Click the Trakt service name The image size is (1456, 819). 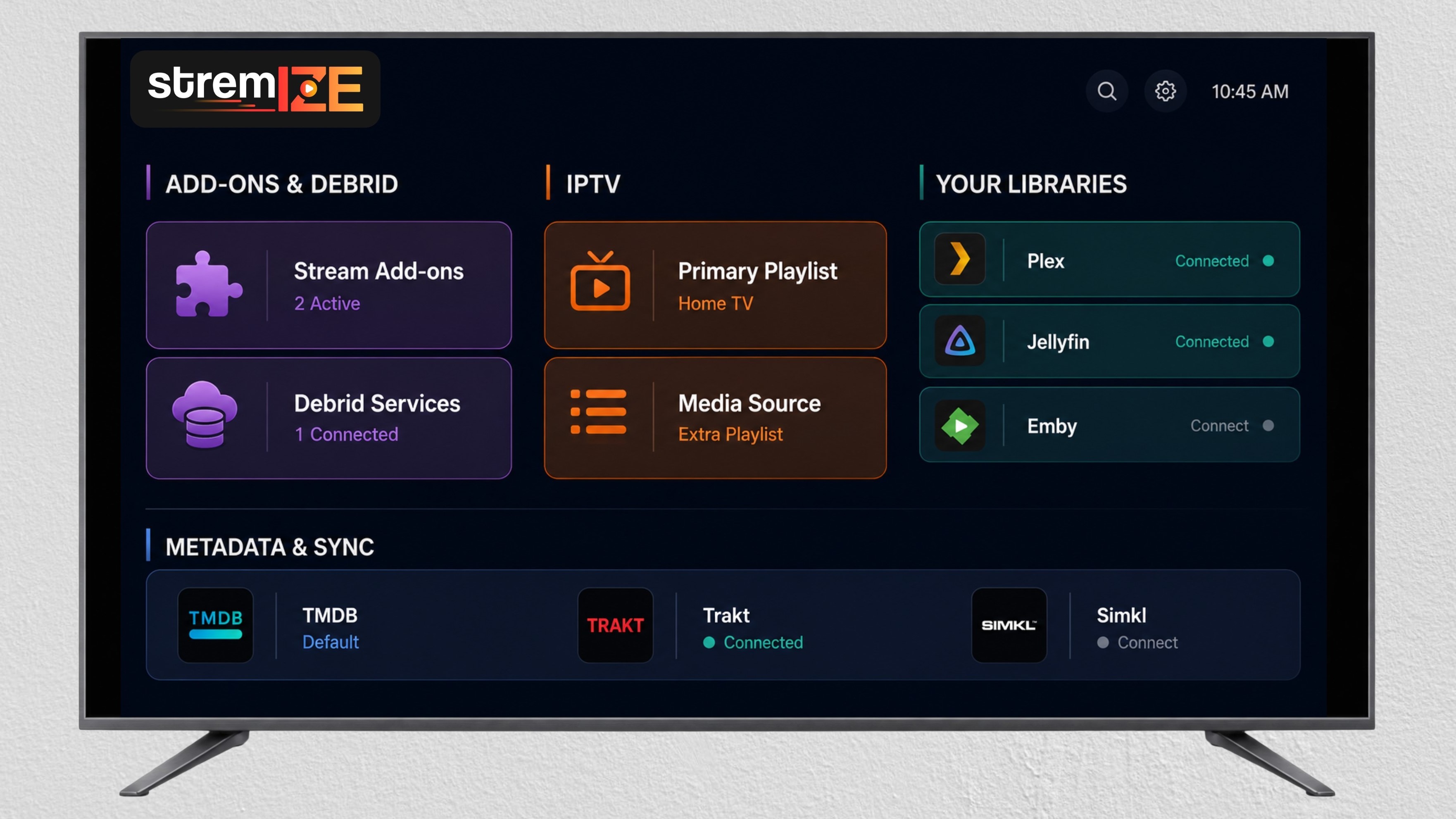coord(726,616)
